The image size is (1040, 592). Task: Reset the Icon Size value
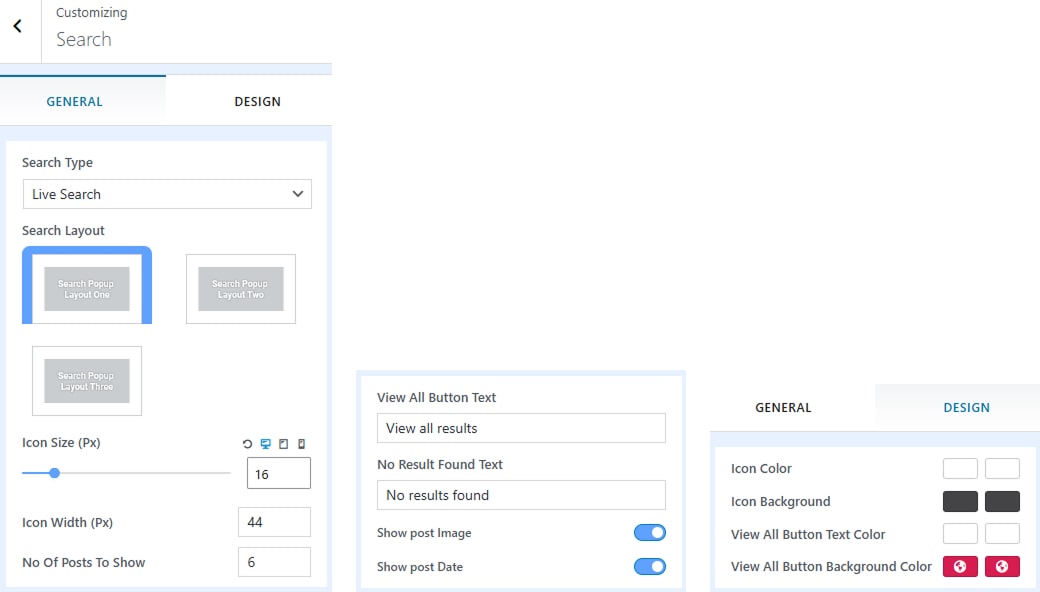click(x=247, y=444)
